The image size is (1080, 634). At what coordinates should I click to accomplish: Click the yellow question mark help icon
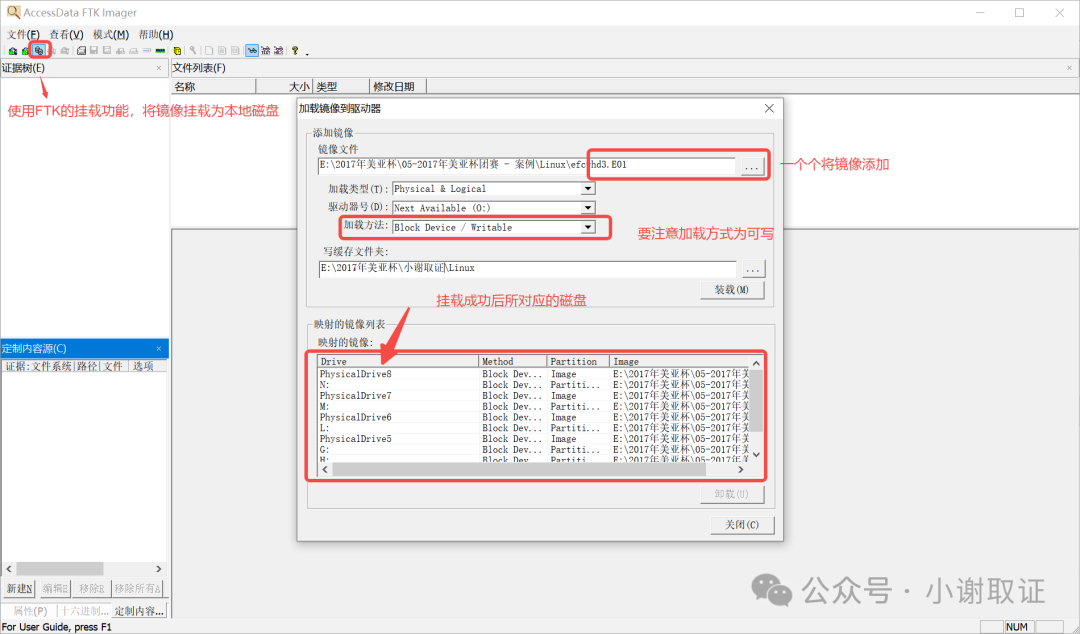[x=295, y=50]
